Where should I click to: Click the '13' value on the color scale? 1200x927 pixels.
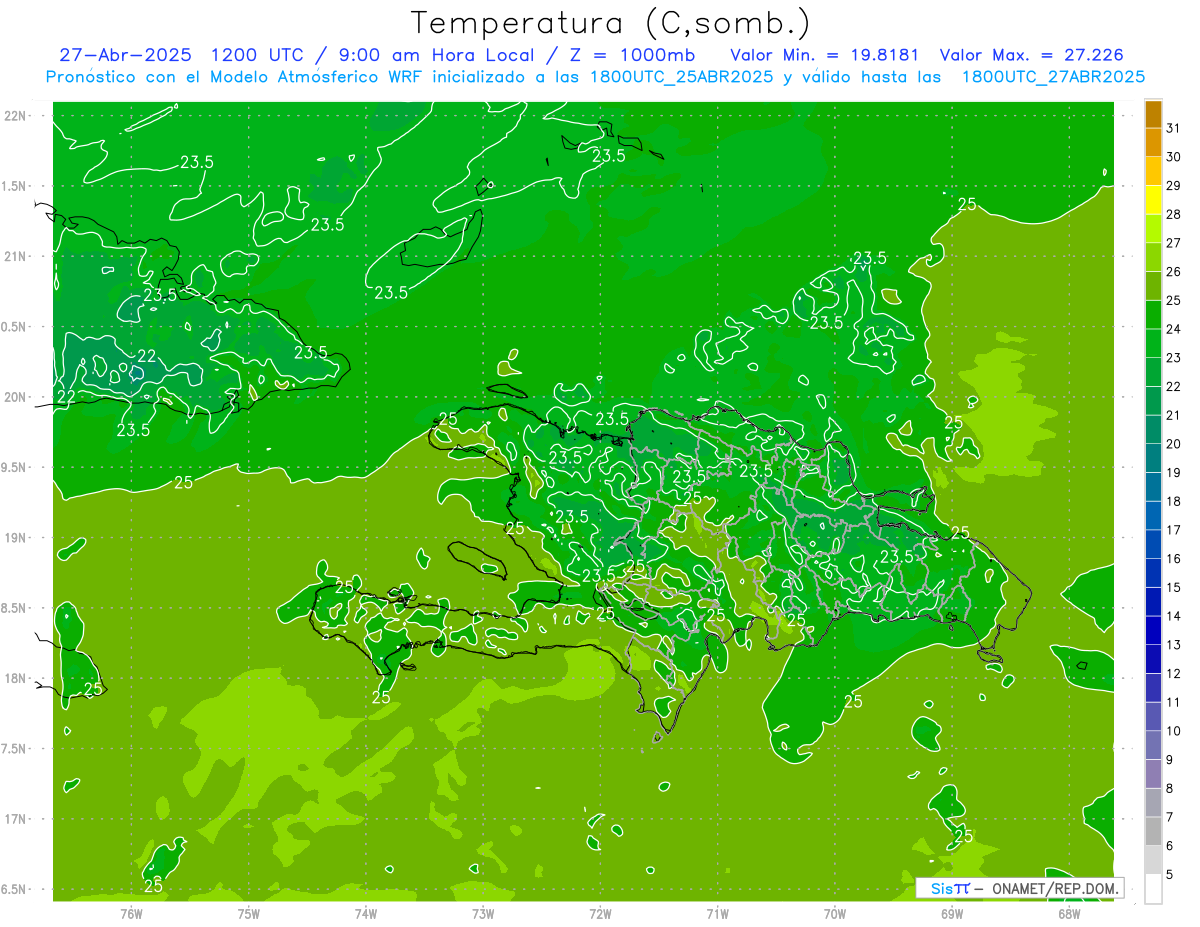click(1174, 645)
